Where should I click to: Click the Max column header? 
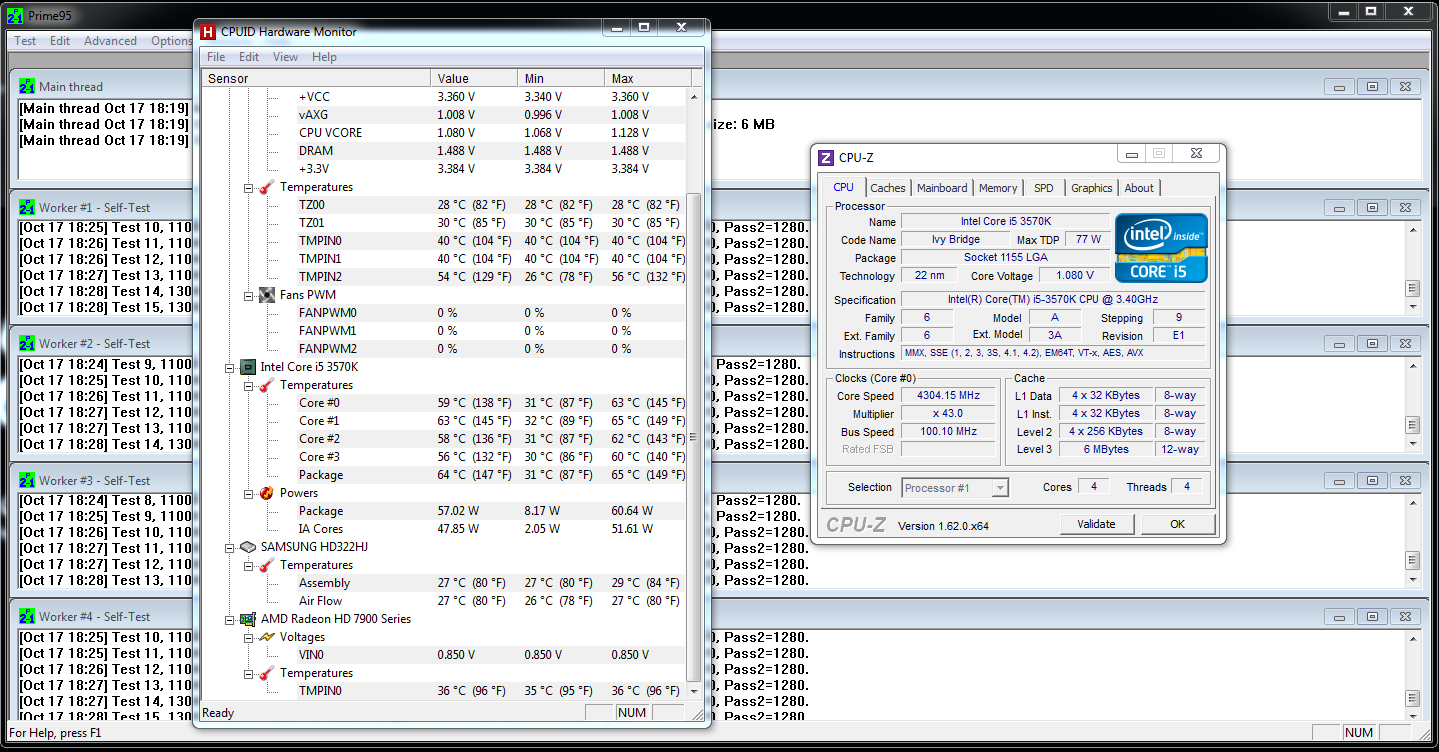[648, 78]
